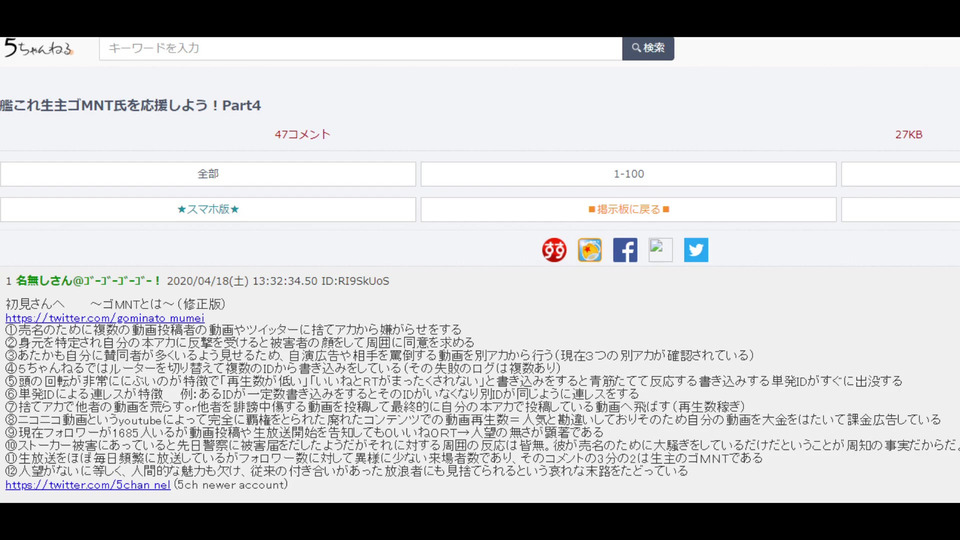Click the 27KB size text
Viewport: 960px width, 540px height.
click(x=909, y=135)
